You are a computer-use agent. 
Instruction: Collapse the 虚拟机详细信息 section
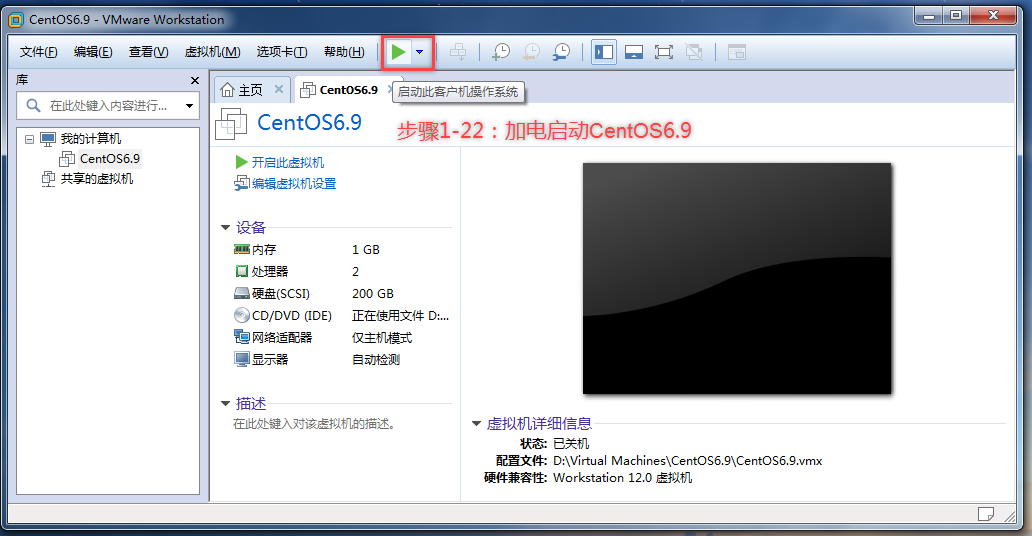point(477,423)
